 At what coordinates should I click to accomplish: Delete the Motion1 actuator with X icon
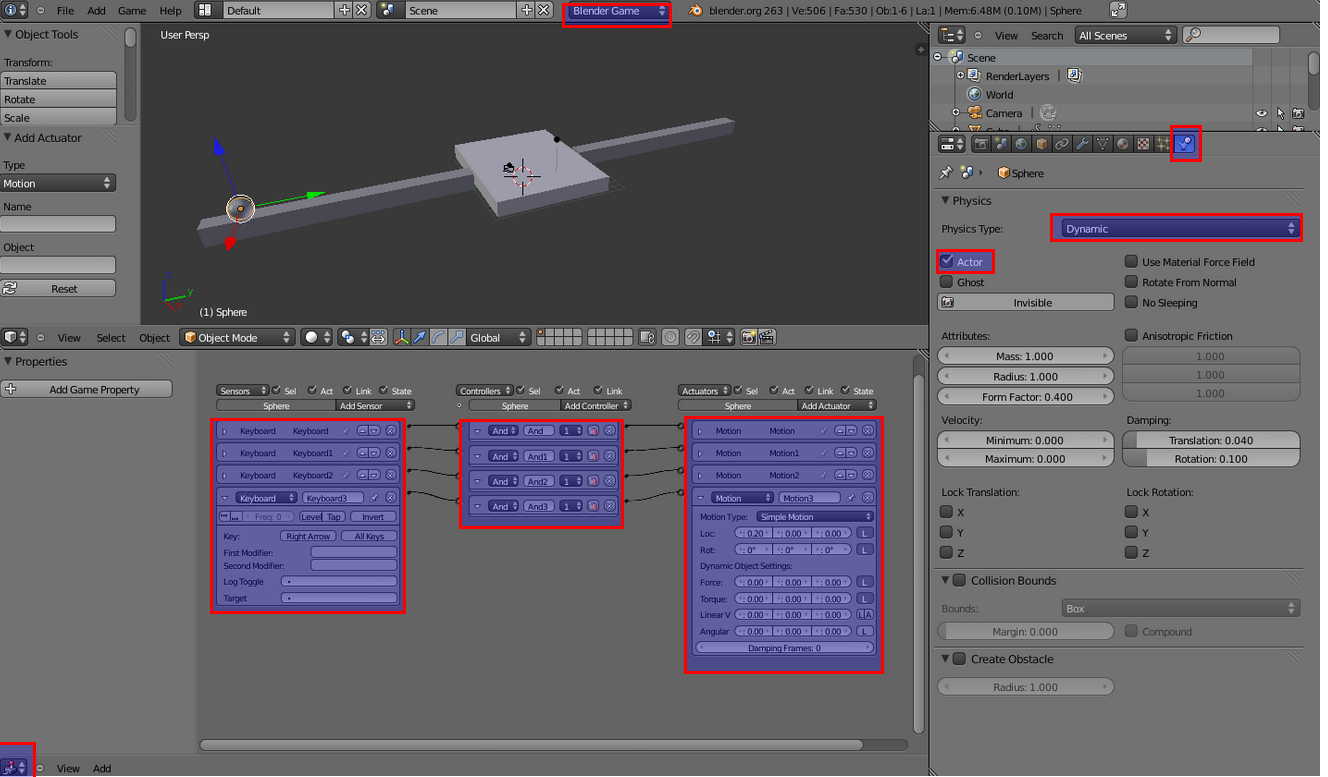868,453
